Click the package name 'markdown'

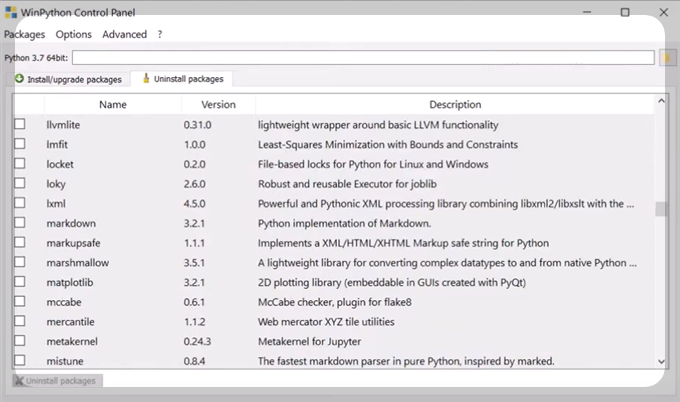(x=71, y=223)
